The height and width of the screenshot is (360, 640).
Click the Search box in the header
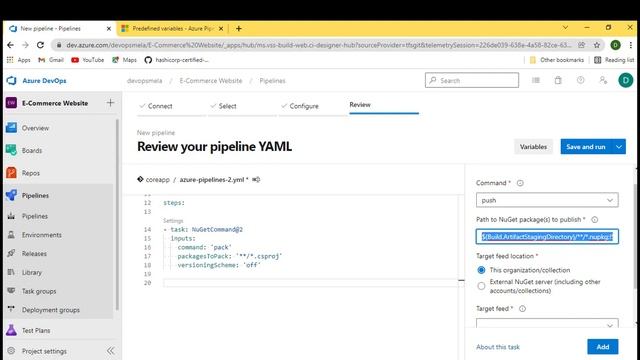[472, 80]
